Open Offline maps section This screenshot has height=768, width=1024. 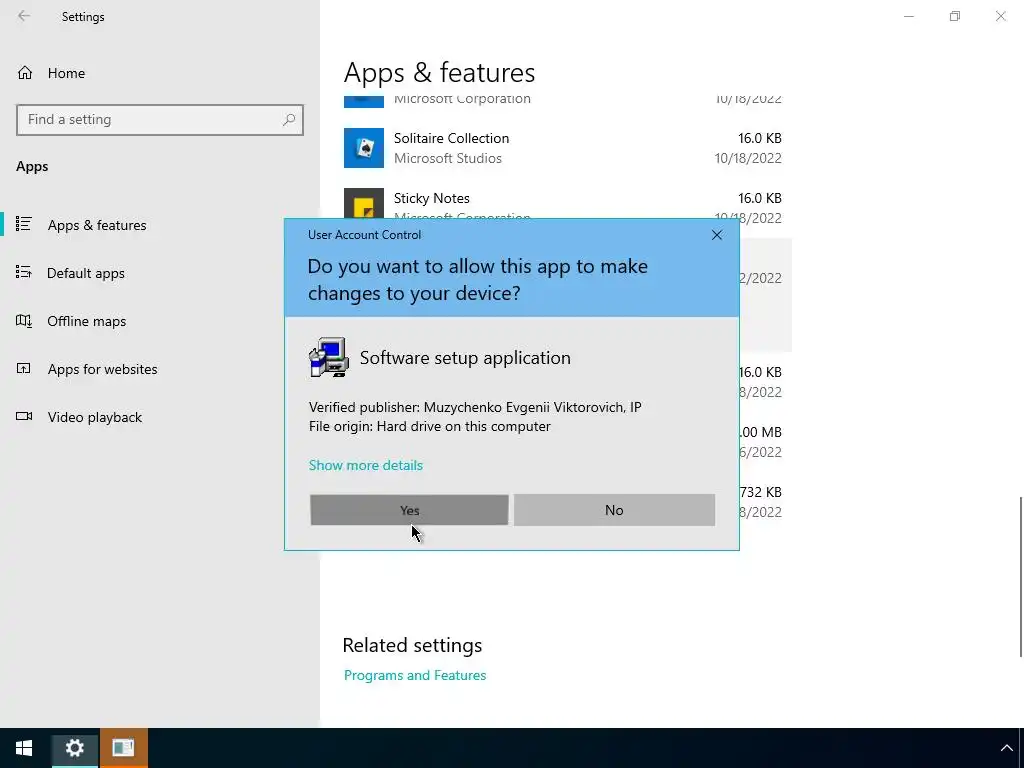click(x=160, y=321)
